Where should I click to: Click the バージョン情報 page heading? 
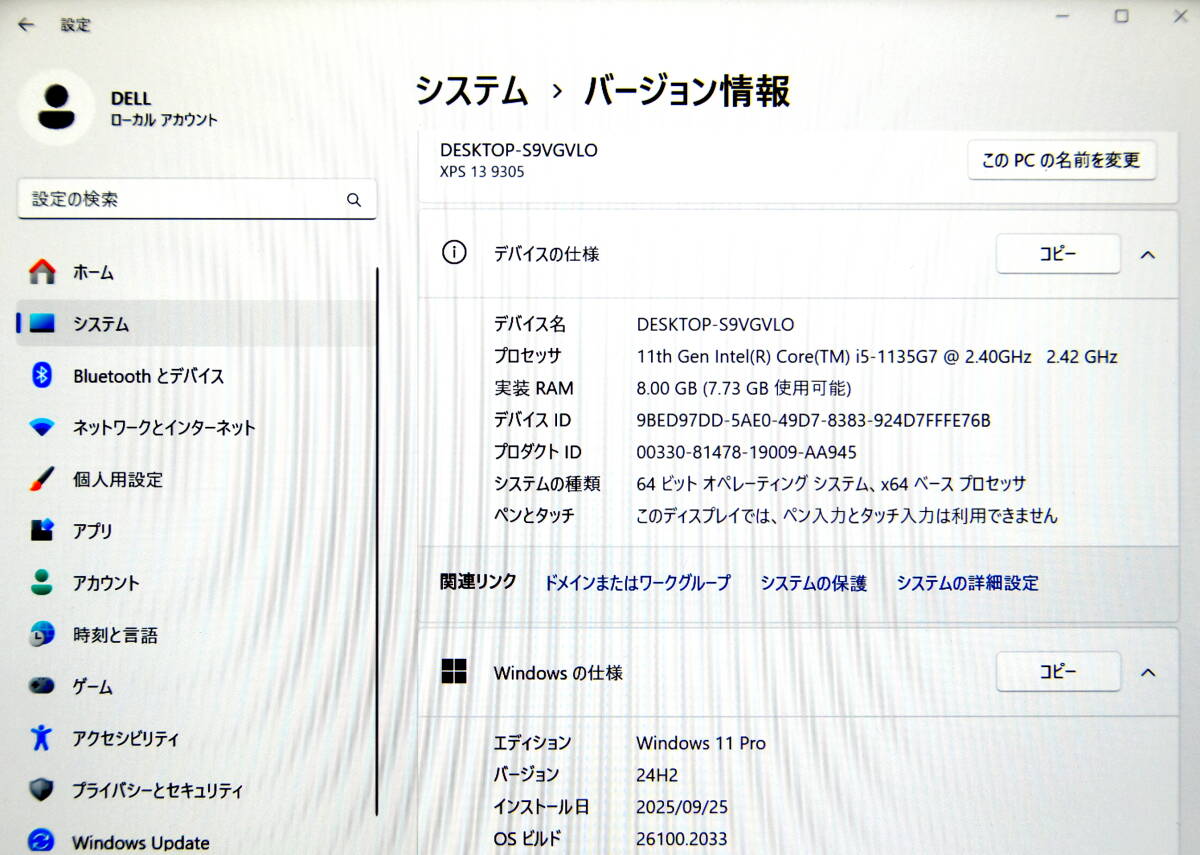688,91
